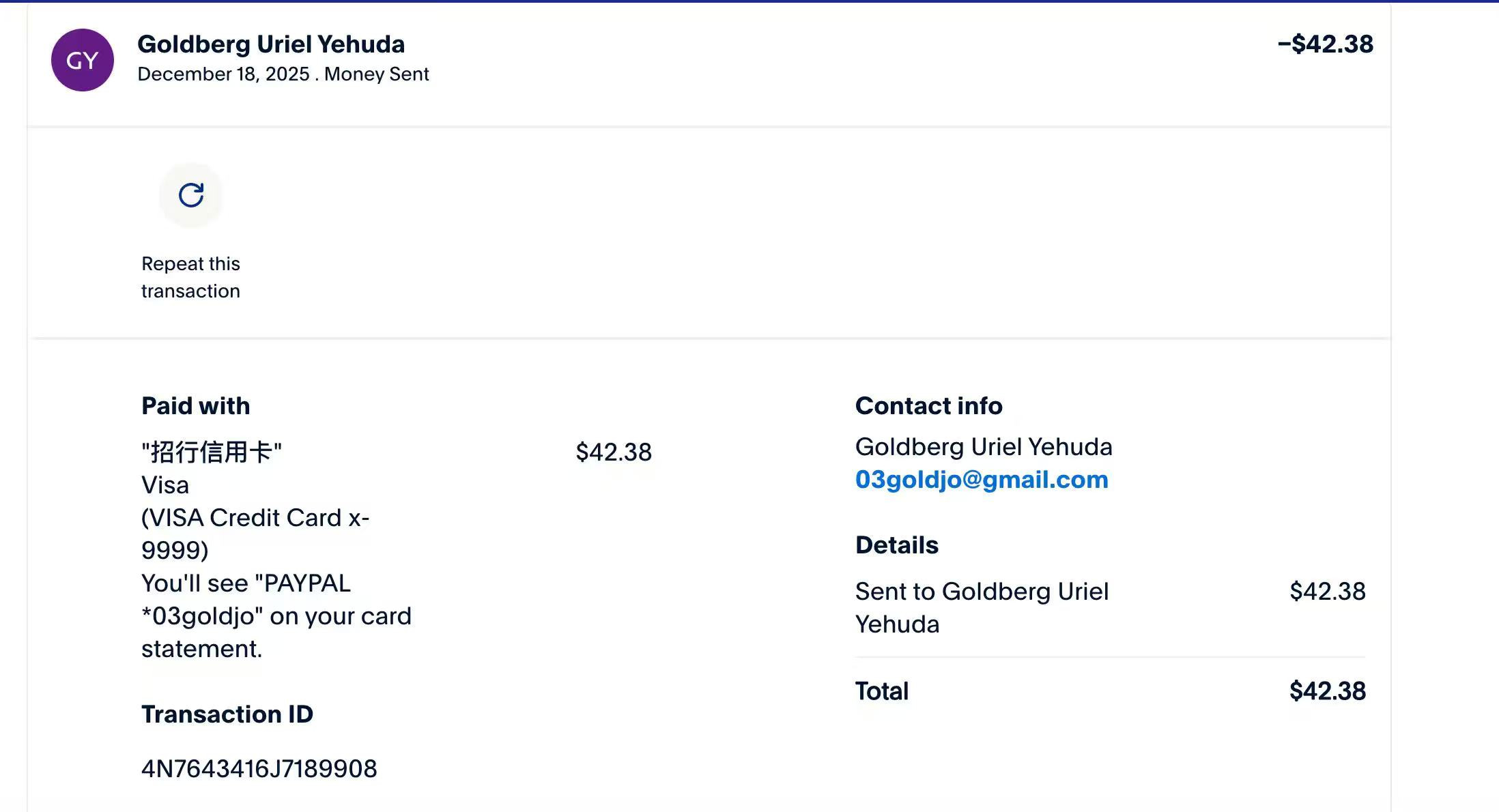Click the PAYPAL *03goldjo card statement note
1499x812 pixels.
pos(276,615)
